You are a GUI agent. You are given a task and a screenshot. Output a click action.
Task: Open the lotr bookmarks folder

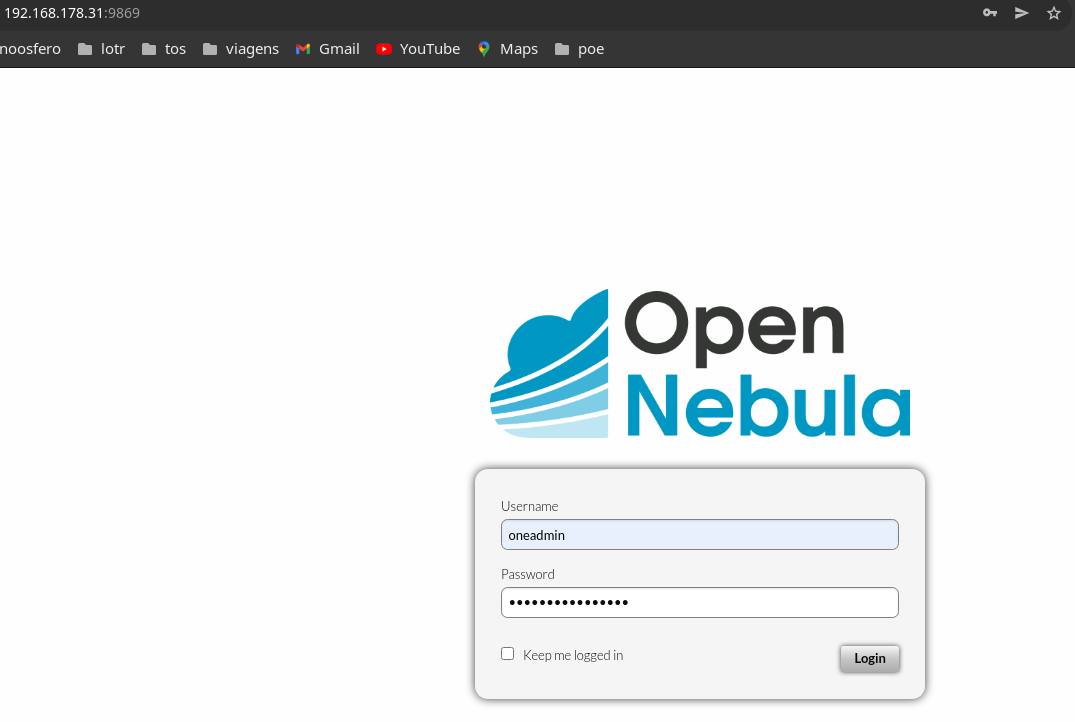tap(101, 49)
